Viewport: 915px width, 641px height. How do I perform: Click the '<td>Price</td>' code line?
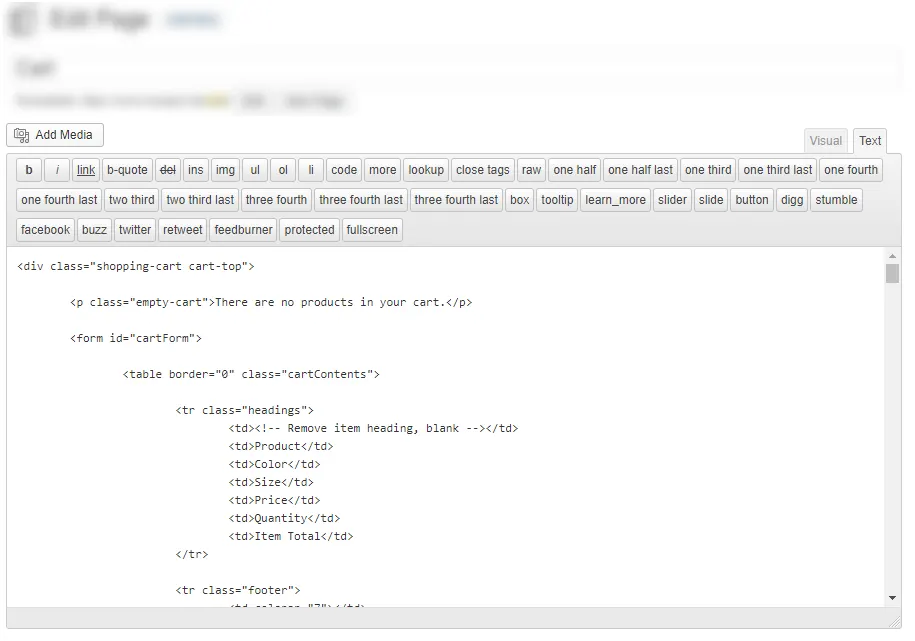point(274,500)
